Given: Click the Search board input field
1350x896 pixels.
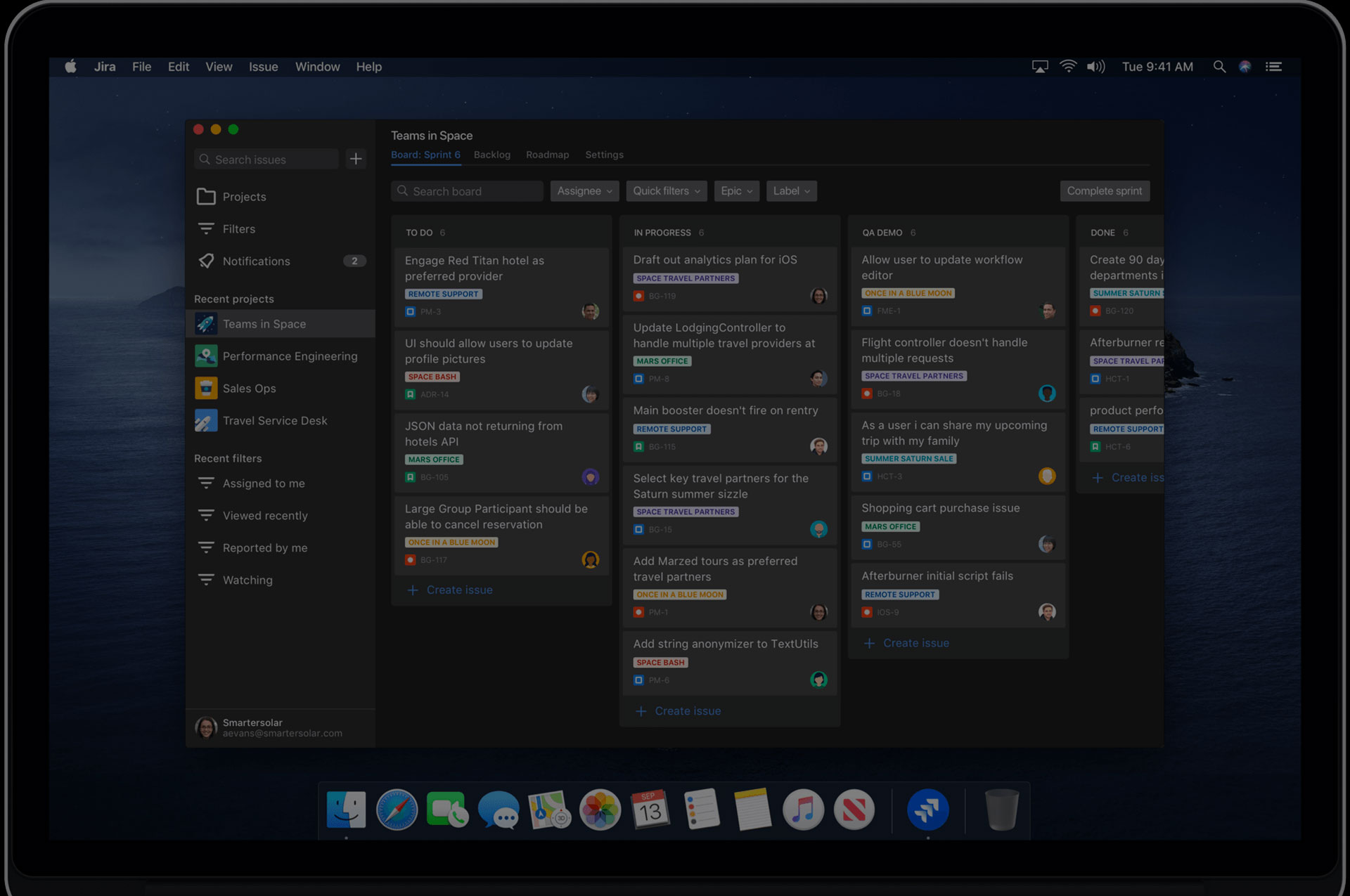Looking at the screenshot, I should (x=468, y=191).
